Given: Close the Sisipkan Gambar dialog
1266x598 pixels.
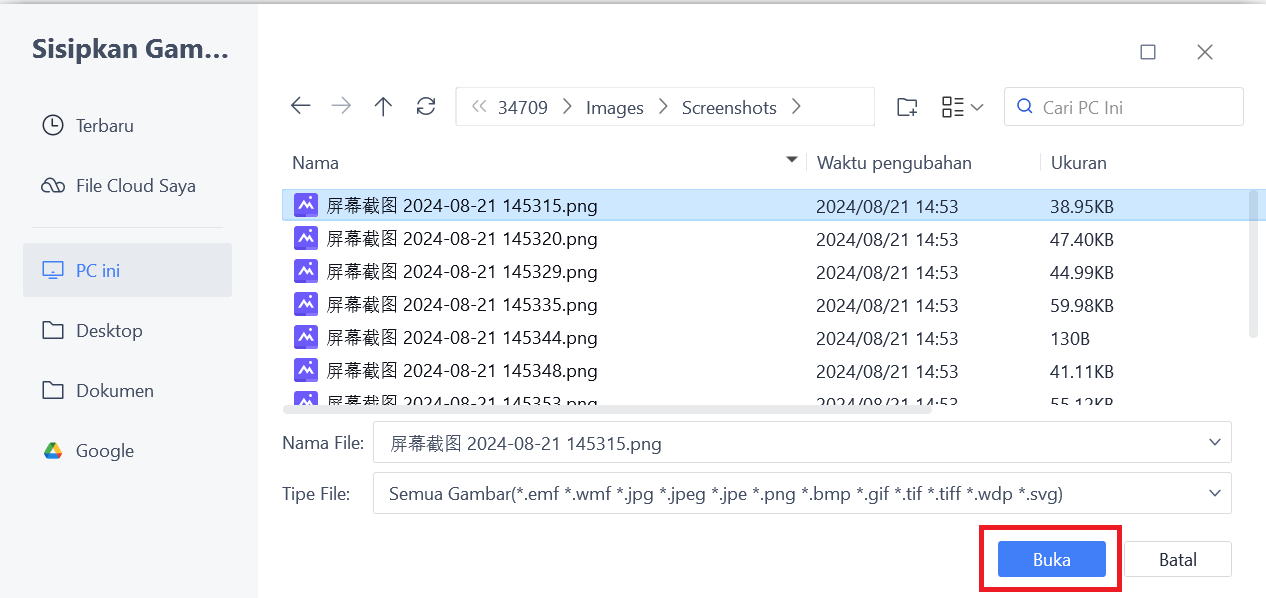Looking at the screenshot, I should [x=1205, y=52].
